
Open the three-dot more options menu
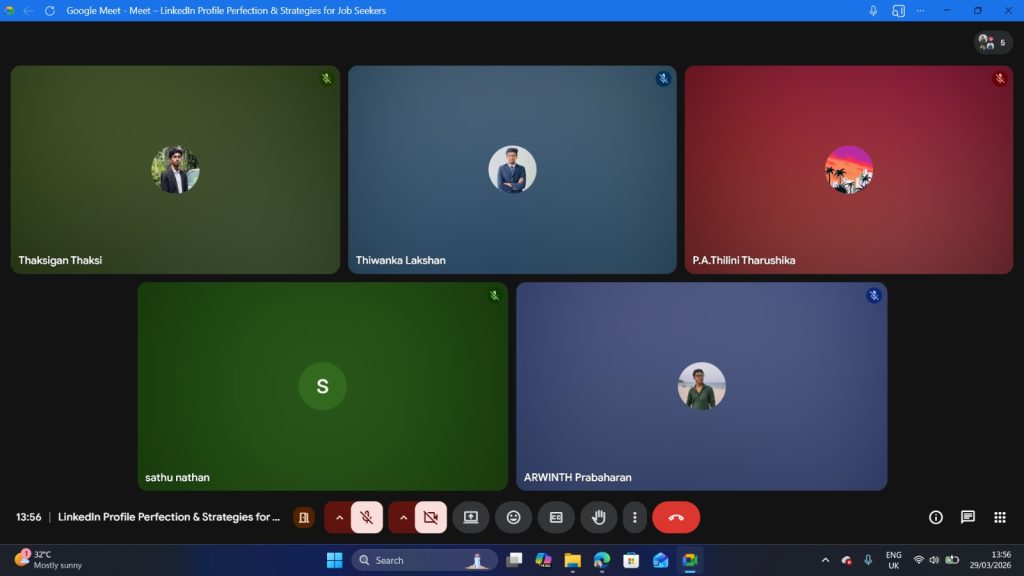click(x=634, y=517)
